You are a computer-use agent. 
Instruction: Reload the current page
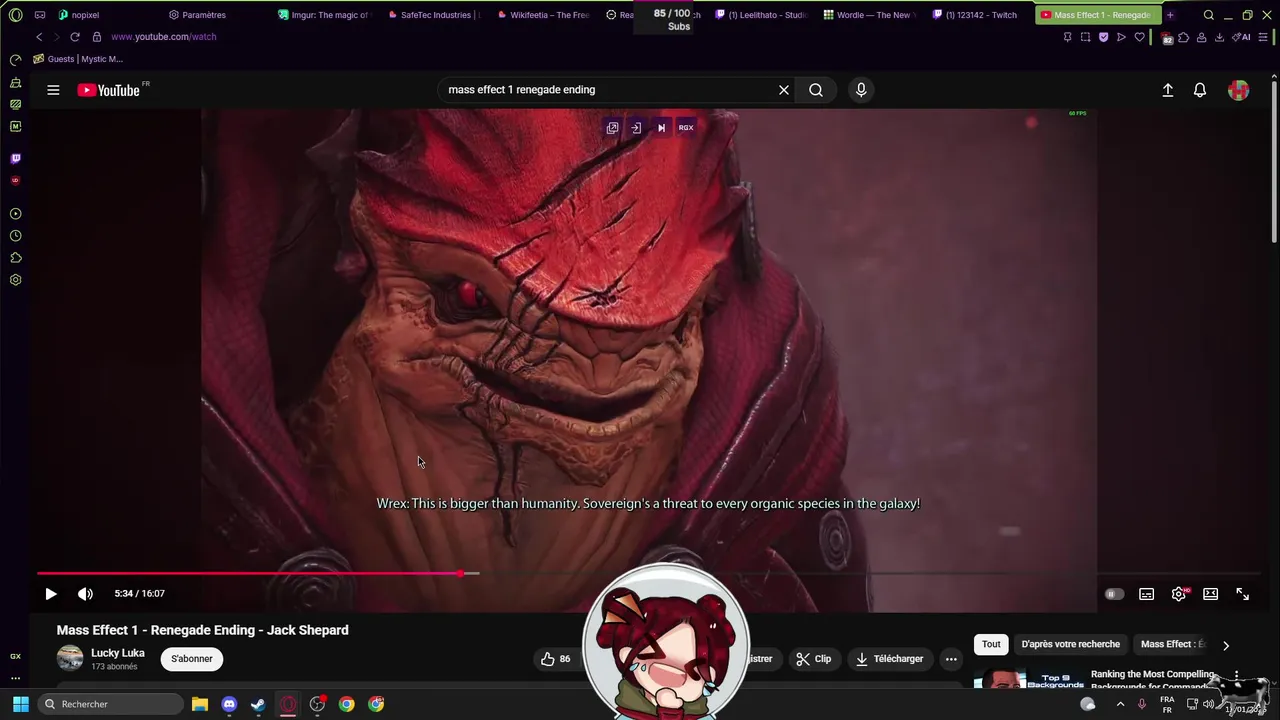(74, 37)
